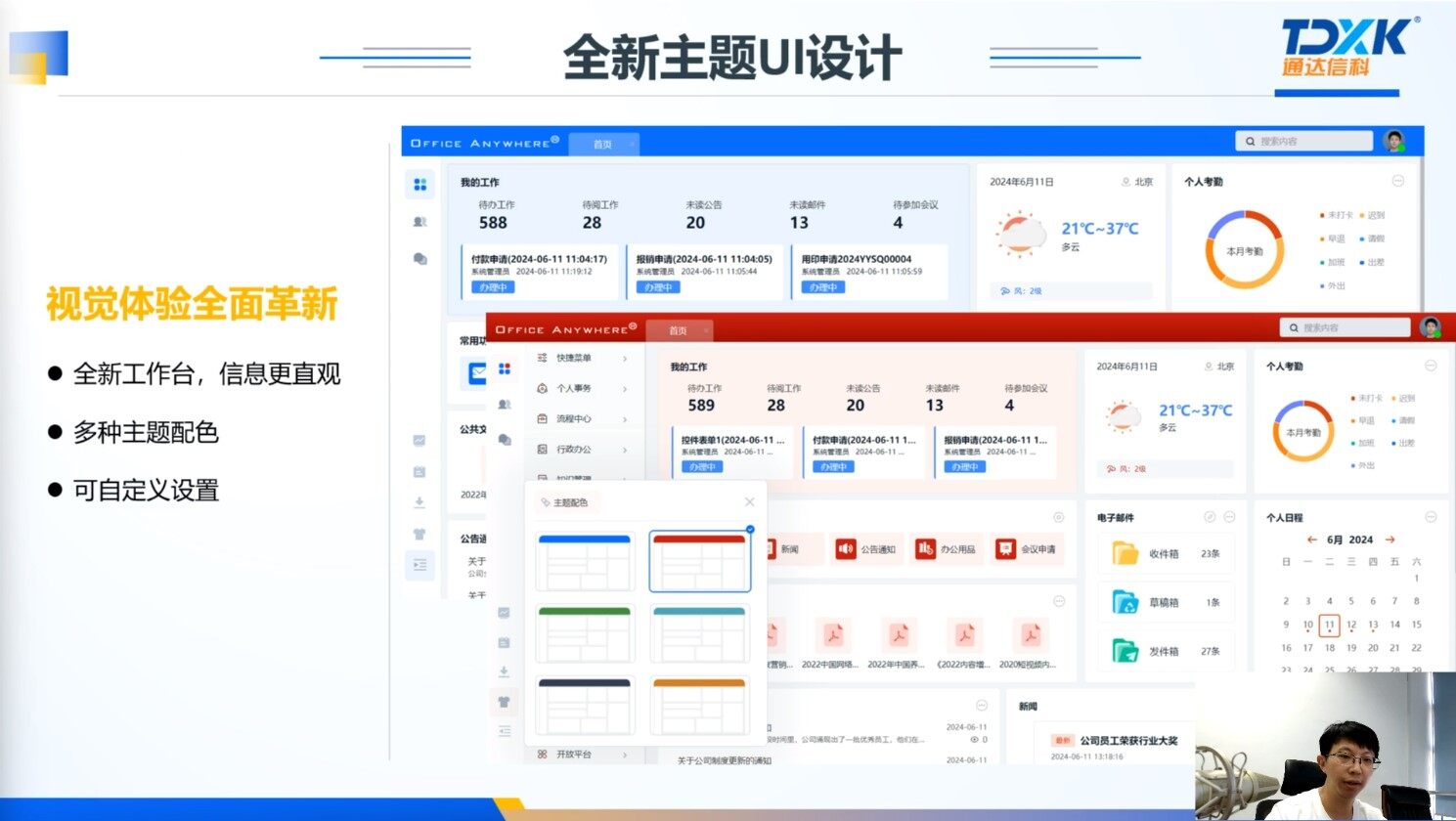Switch to the 首页 tab in red window
The image size is (1456, 821).
(678, 330)
